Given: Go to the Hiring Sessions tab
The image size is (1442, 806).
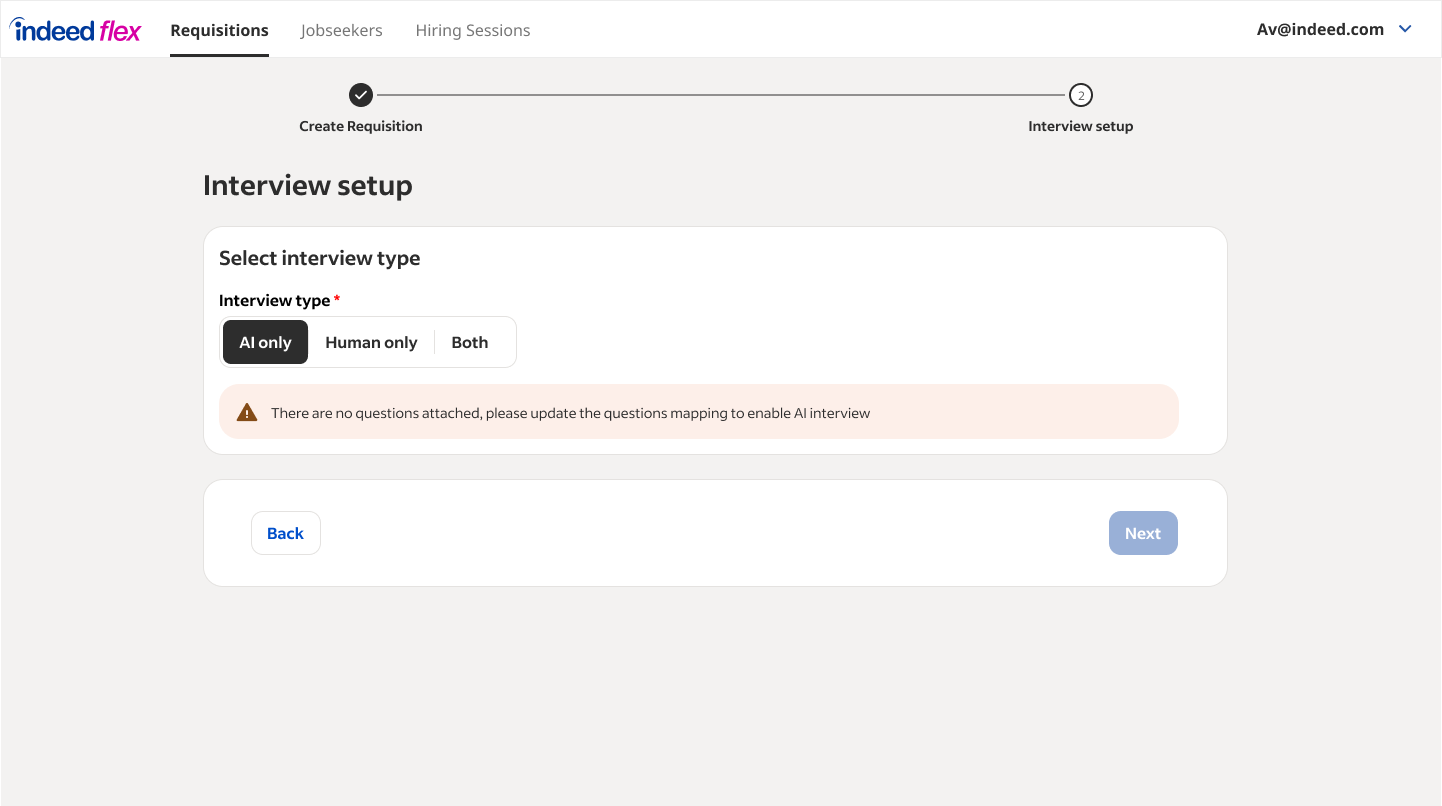Looking at the screenshot, I should click(x=473, y=30).
